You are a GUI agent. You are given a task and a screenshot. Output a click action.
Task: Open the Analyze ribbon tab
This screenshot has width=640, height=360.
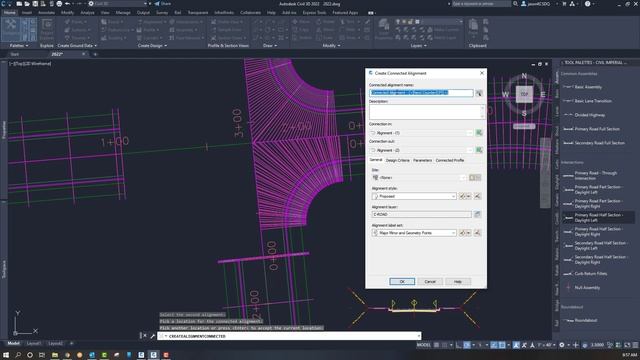[x=87, y=13]
